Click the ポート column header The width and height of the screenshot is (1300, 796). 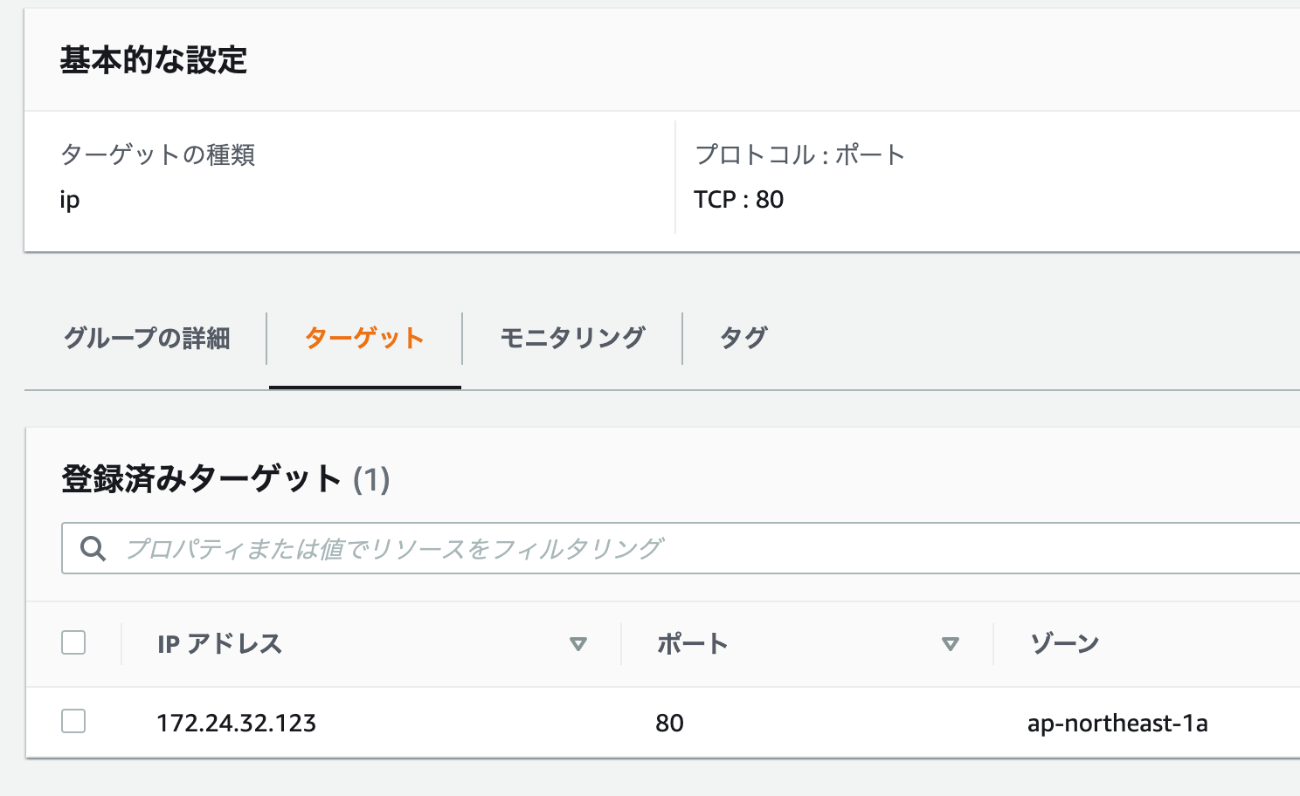[x=692, y=644]
